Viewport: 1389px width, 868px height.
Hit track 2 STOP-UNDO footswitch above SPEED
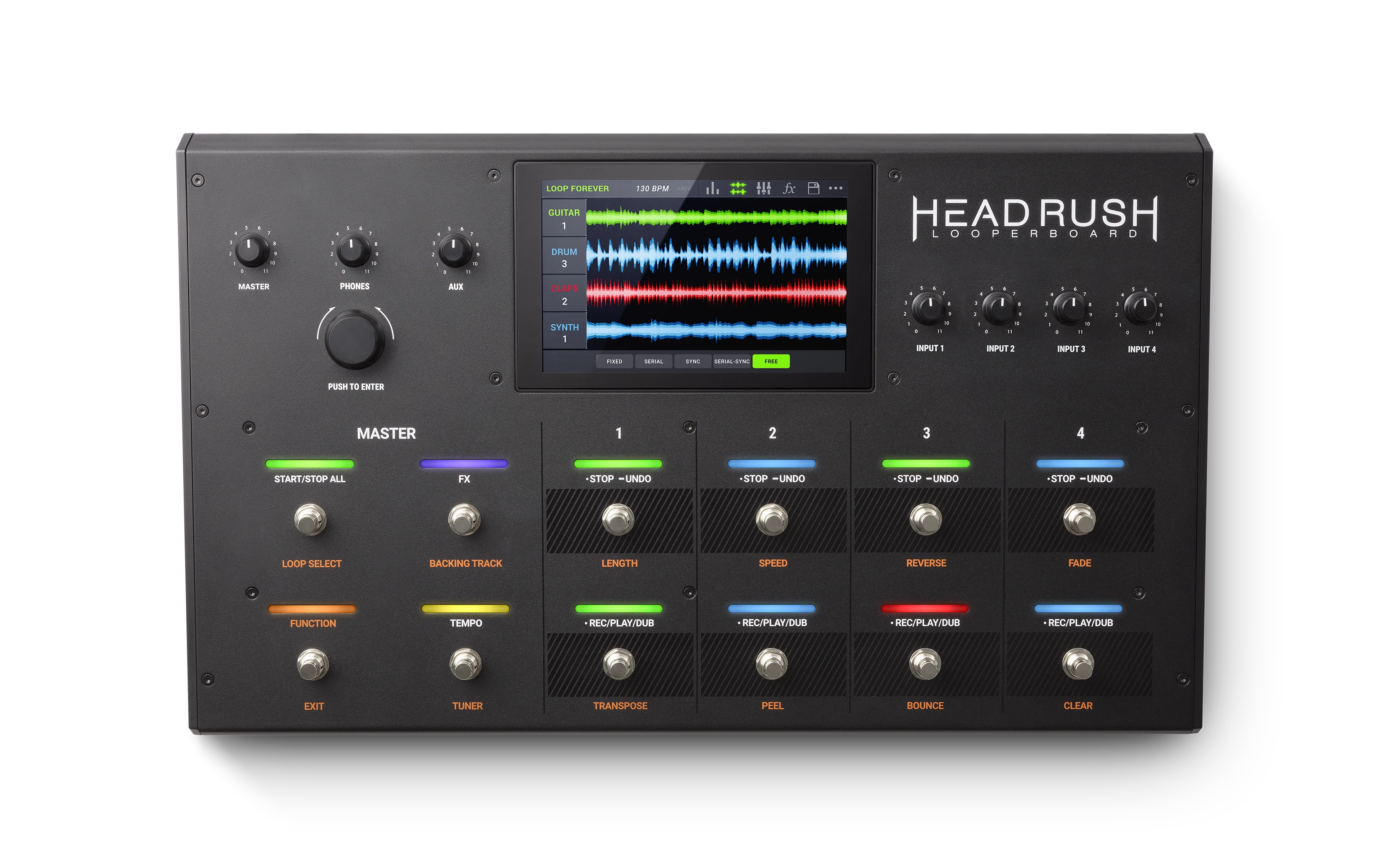point(772,520)
